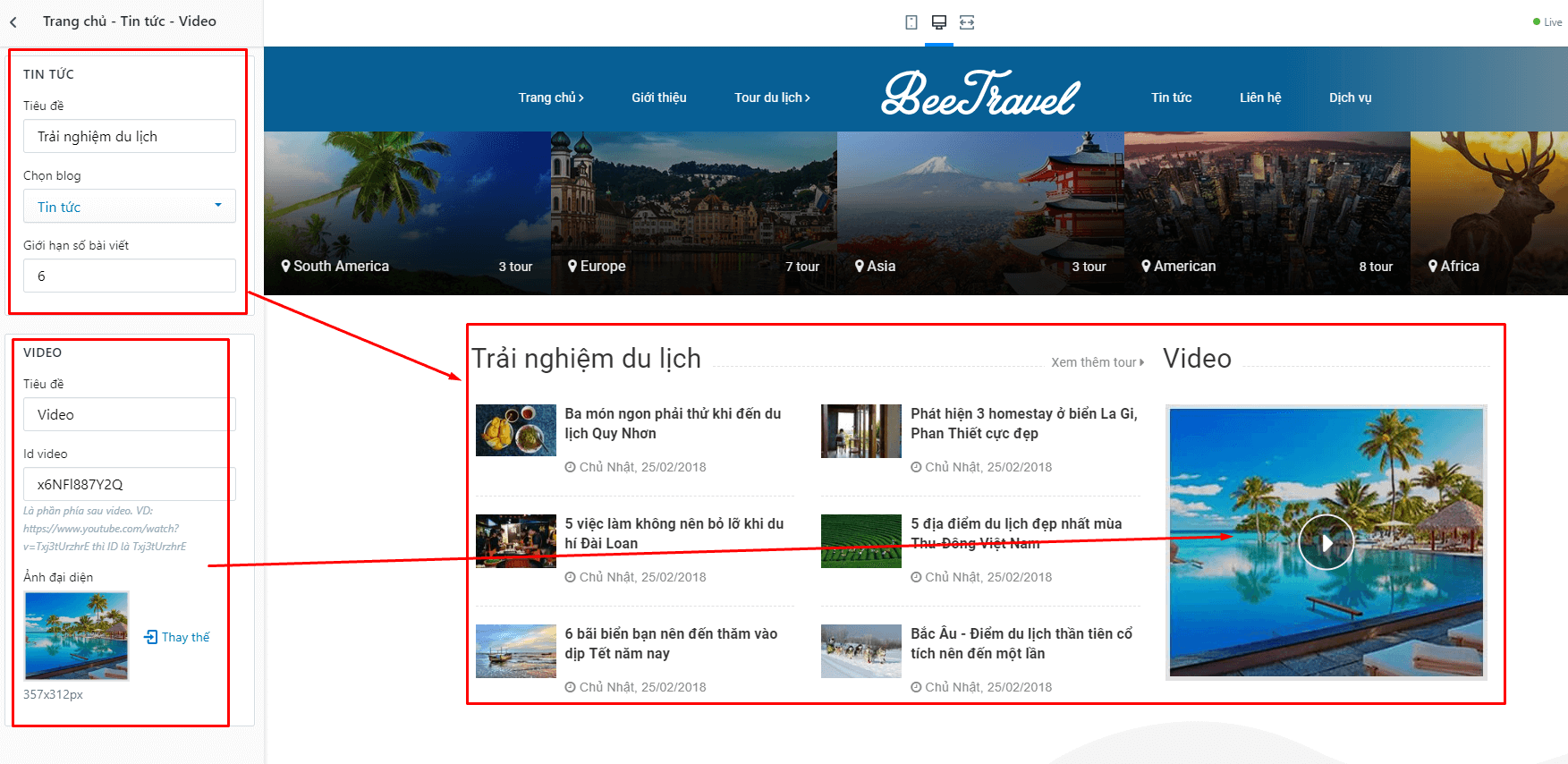
Task: Open the Chọn blog dropdown
Action: (x=130, y=206)
